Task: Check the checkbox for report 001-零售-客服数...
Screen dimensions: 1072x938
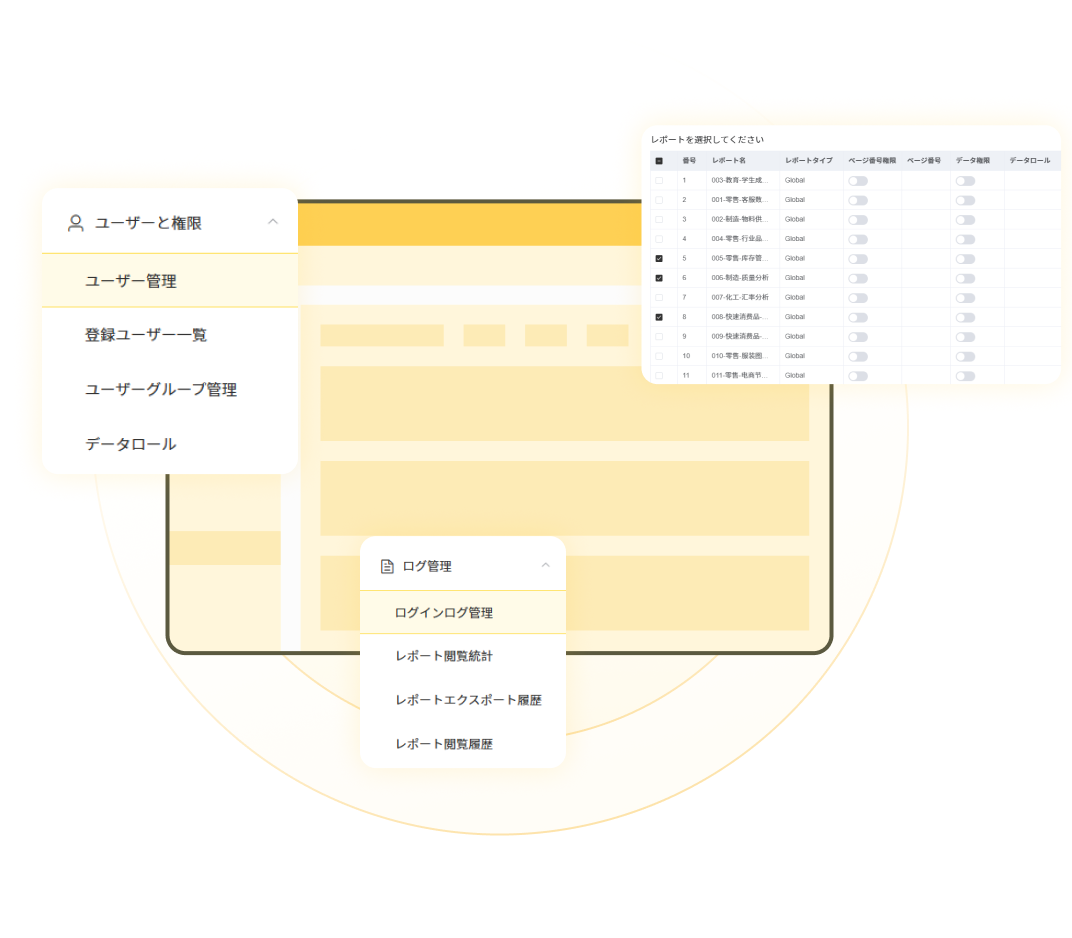Action: 658,199
